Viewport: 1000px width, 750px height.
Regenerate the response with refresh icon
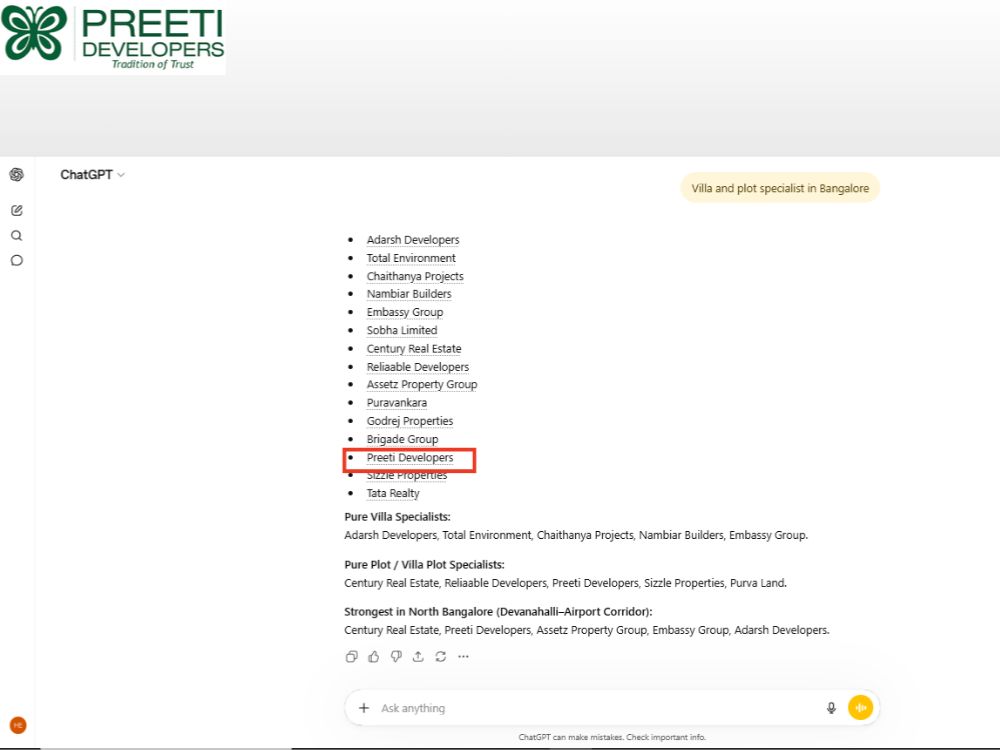tap(441, 656)
